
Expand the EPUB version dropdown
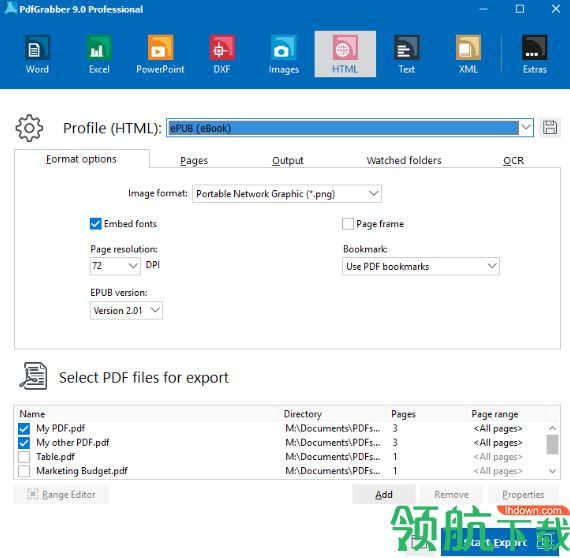[126, 310]
